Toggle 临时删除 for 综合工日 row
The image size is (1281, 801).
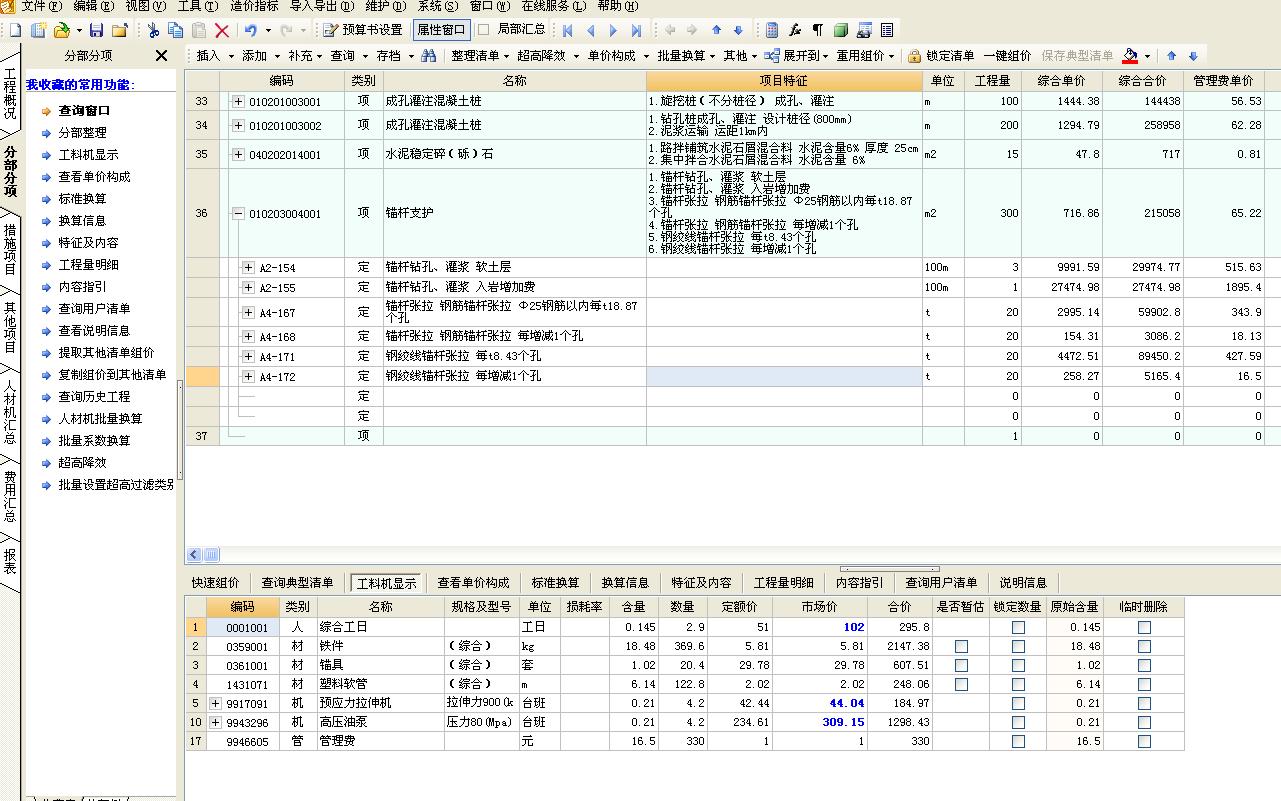[1144, 628]
